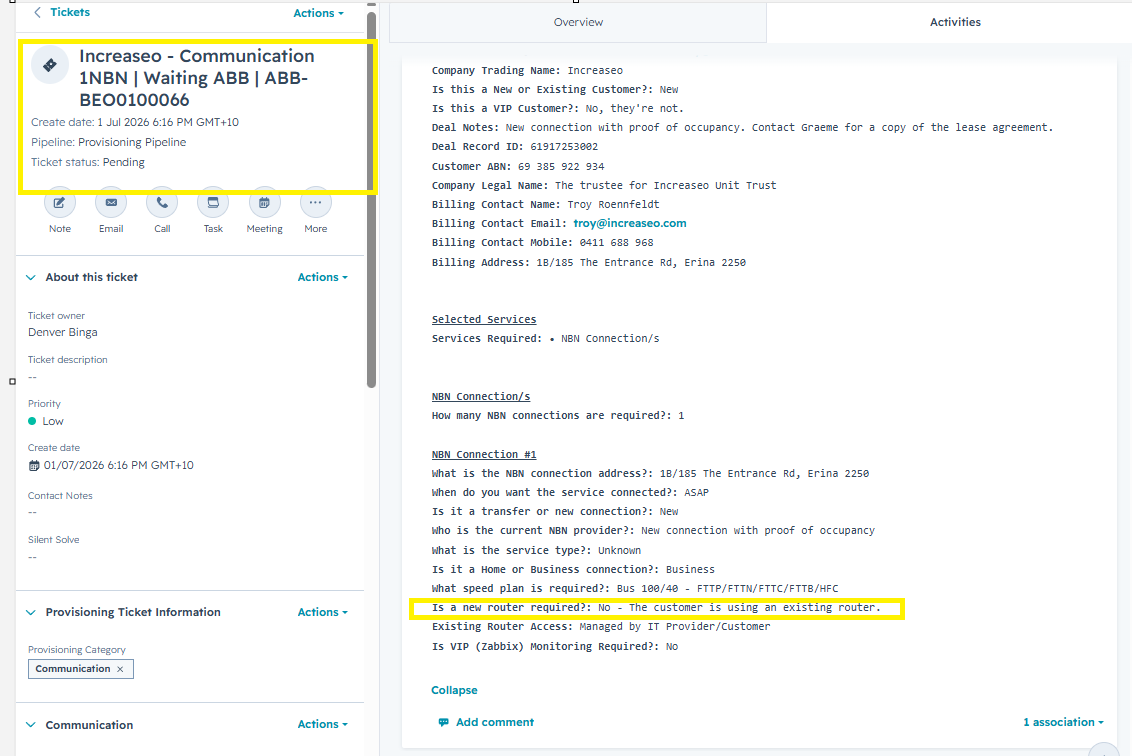Click the Create date 01/07/2026 field
Screen dimensions: 1132x756
click(118, 466)
